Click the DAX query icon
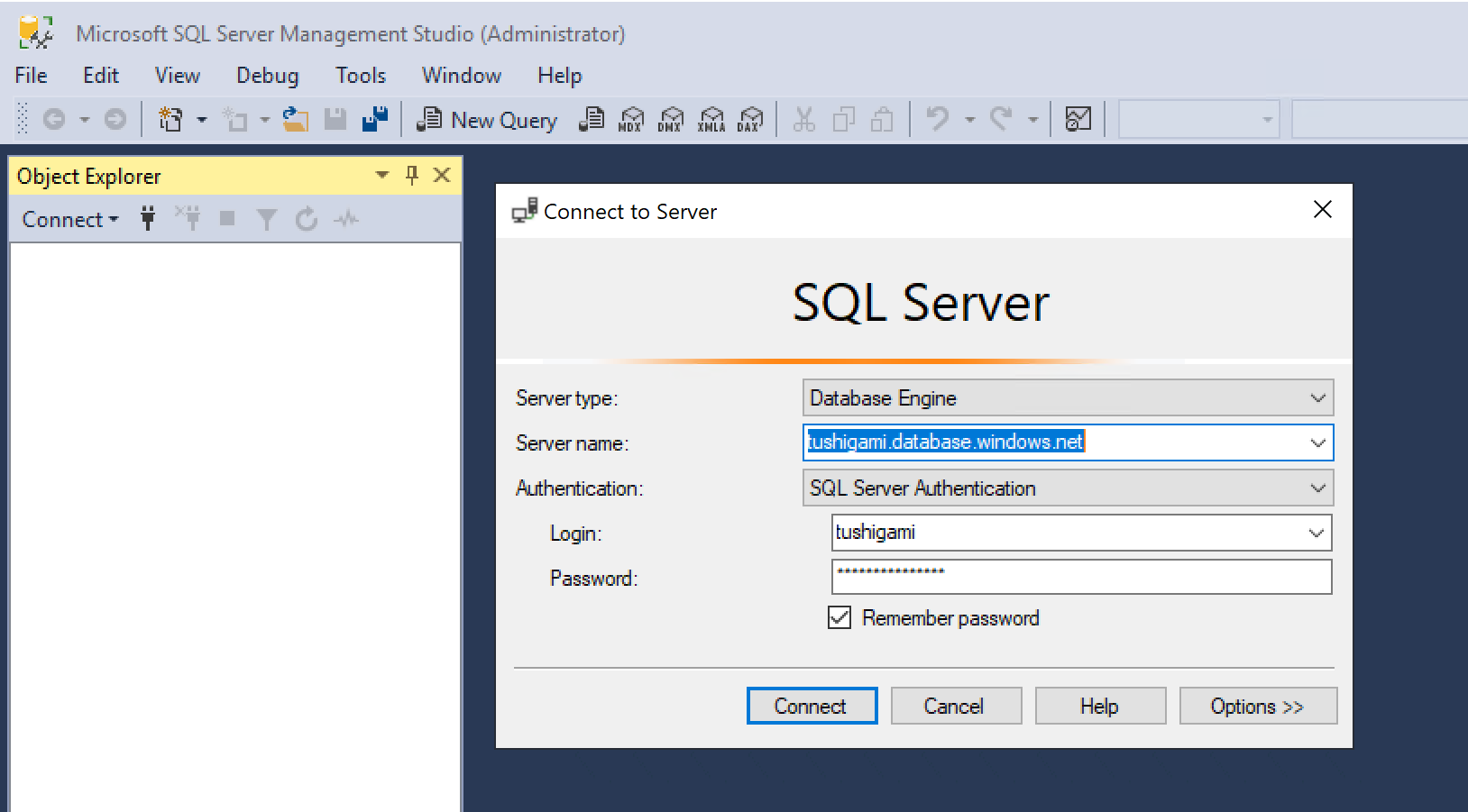Viewport: 1468px width, 812px height. (x=749, y=119)
